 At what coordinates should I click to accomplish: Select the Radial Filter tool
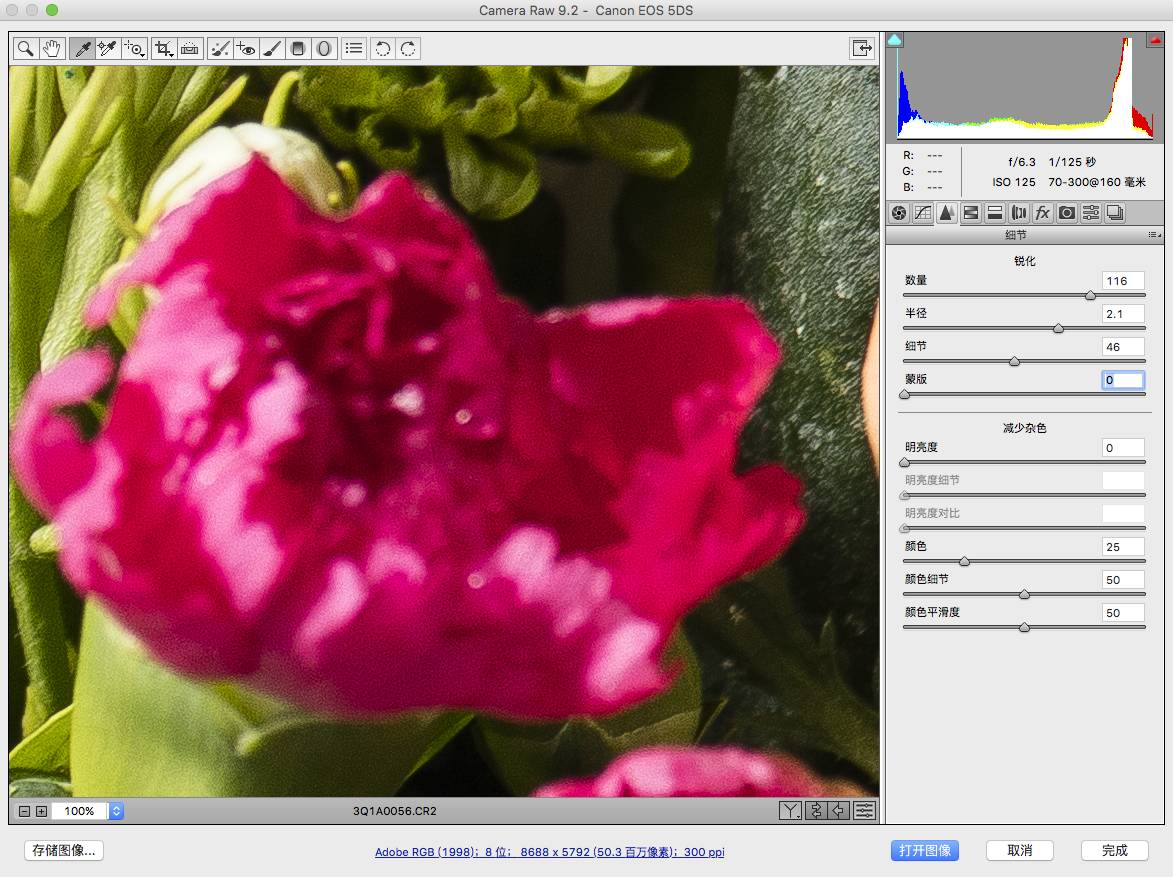tap(323, 49)
